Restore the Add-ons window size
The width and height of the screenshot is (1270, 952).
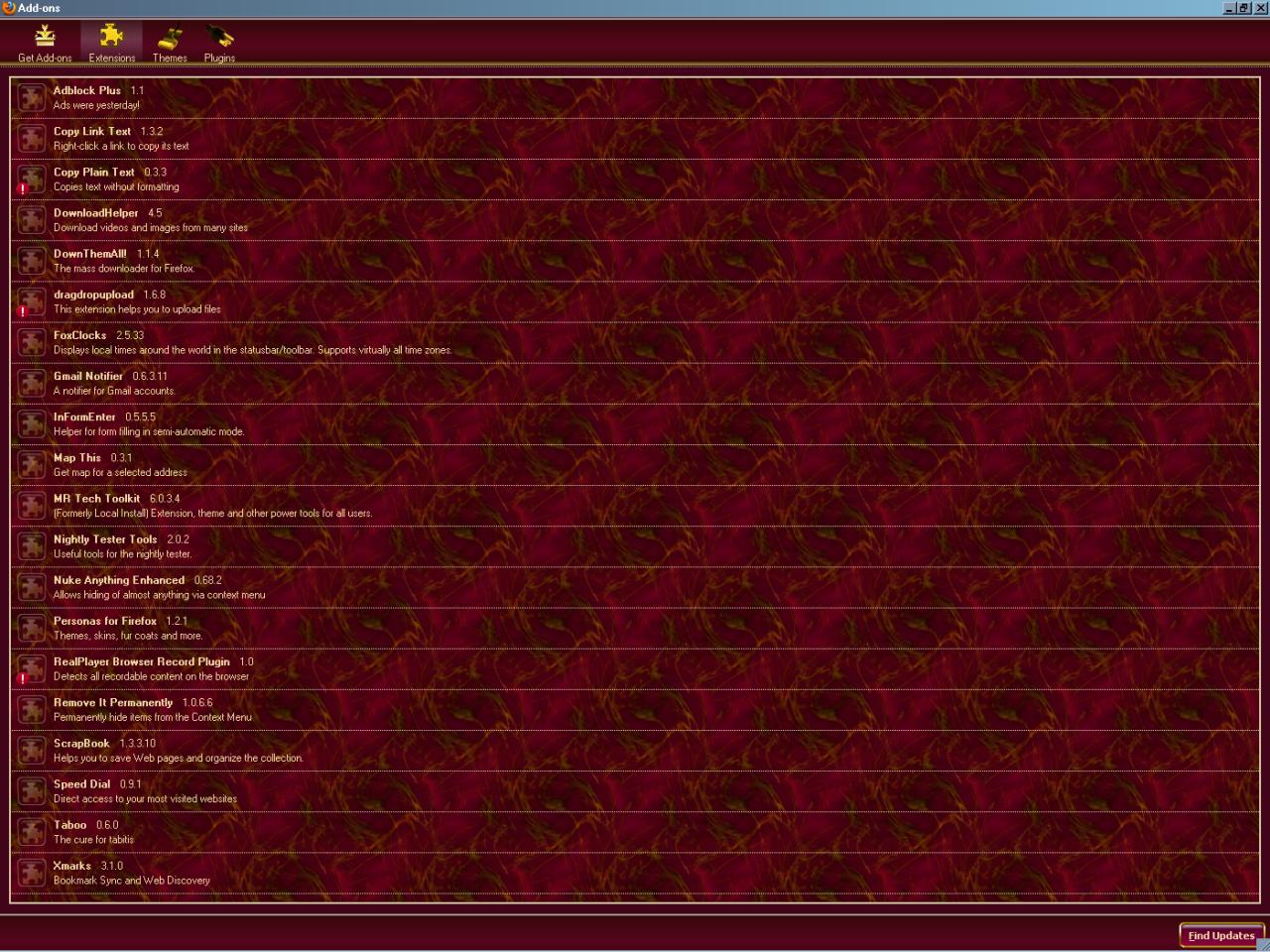pyautogui.click(x=1244, y=8)
